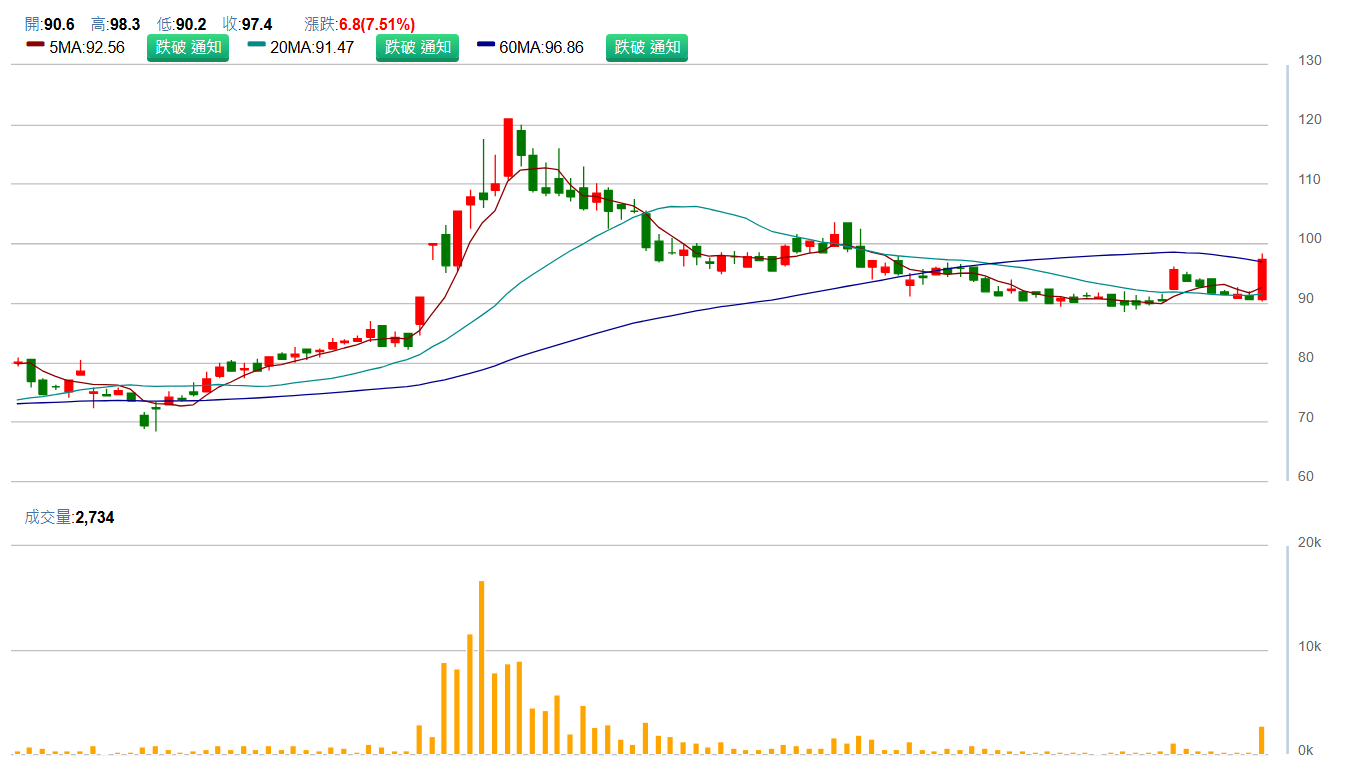Image resolution: width=1348 pixels, height=773 pixels.
Task: Click the teal 20MA legend line swatch
Action: tap(256, 45)
